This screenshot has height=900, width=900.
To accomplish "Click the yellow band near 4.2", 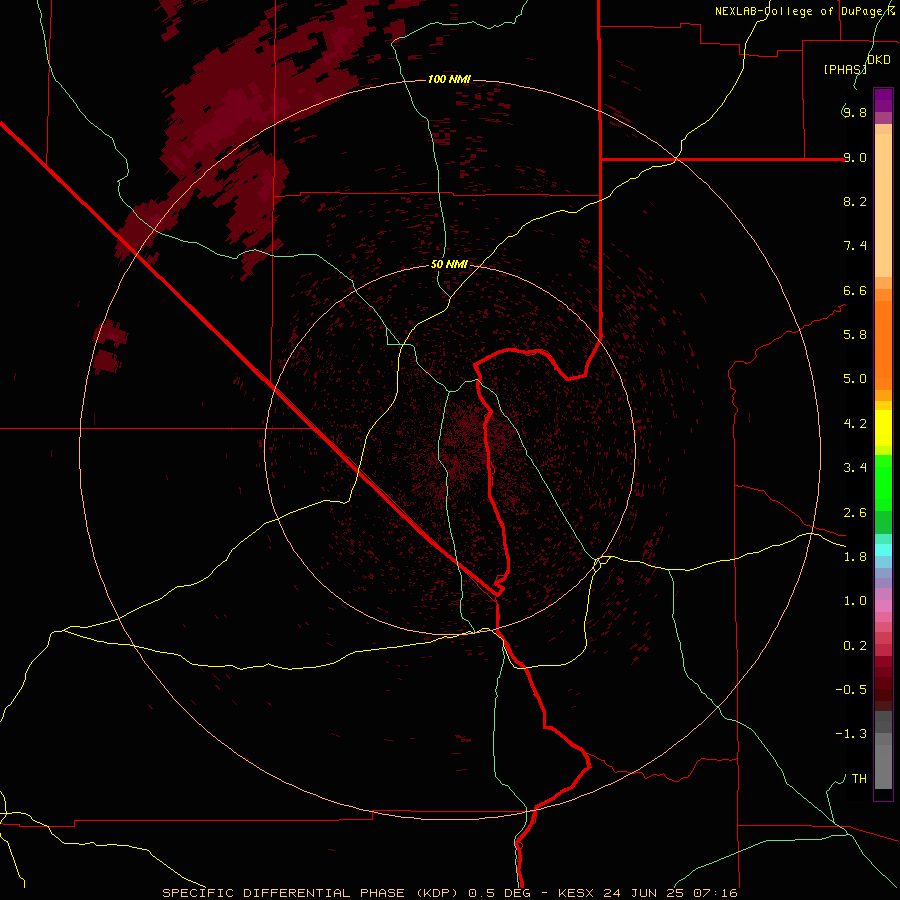I will (x=883, y=428).
